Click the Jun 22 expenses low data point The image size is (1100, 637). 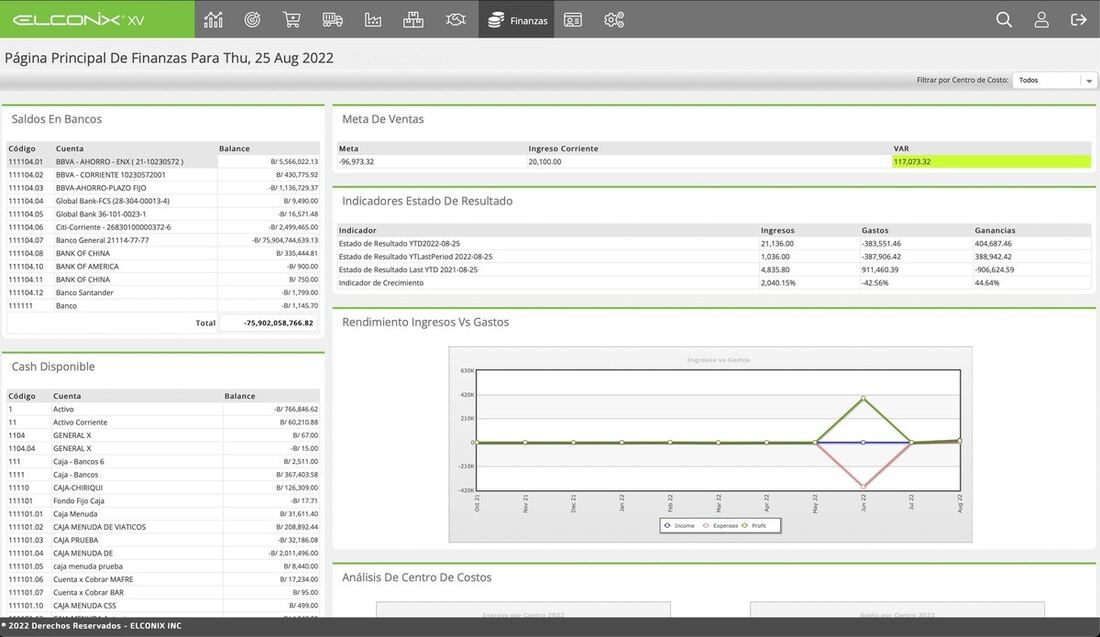click(x=863, y=485)
